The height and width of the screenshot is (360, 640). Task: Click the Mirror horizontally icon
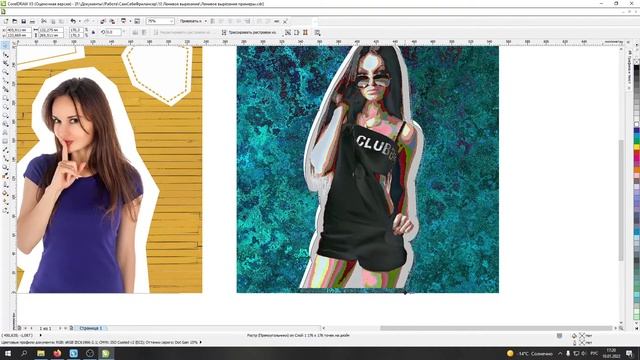[x=135, y=32]
